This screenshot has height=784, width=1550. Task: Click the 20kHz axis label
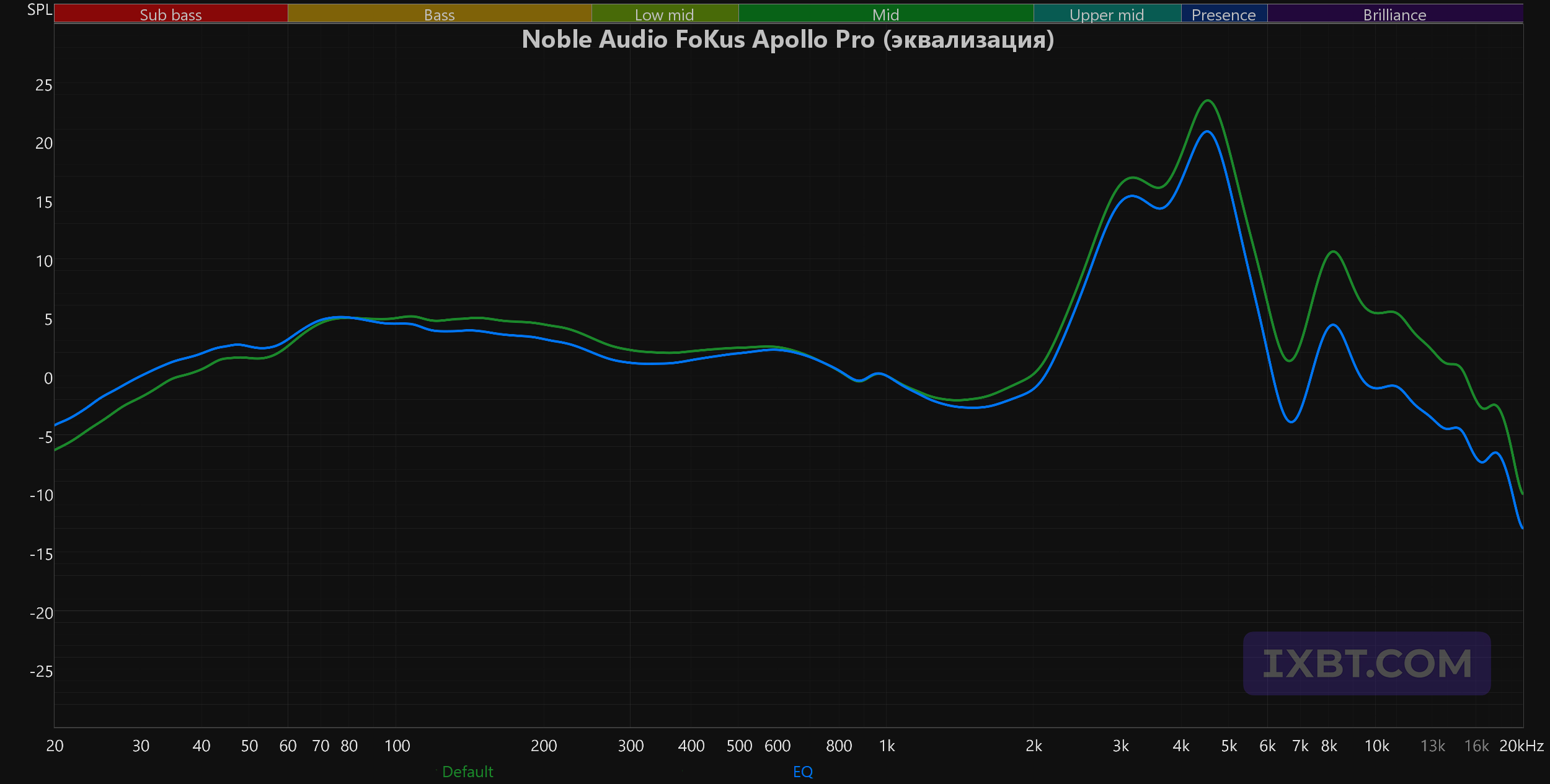click(1521, 746)
